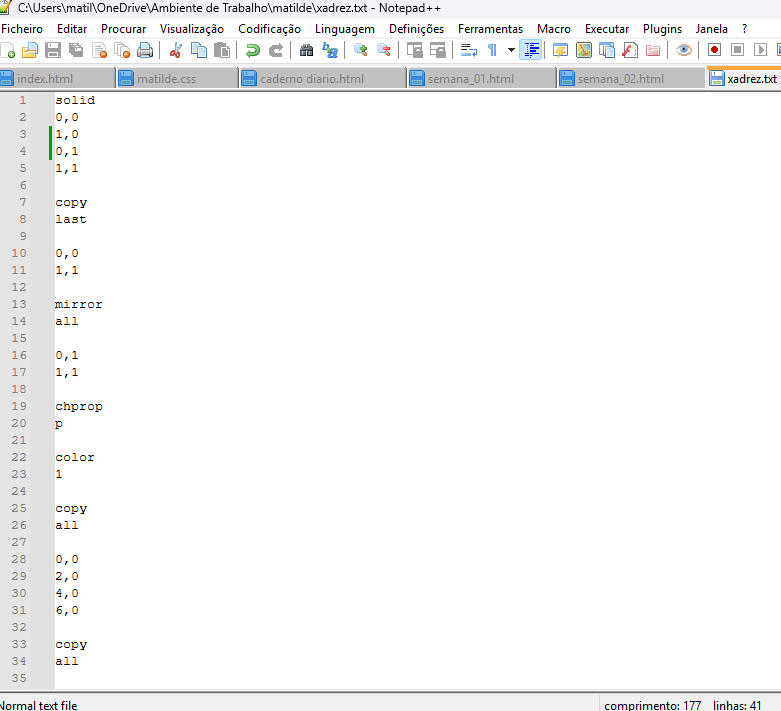The height and width of the screenshot is (711, 781).
Task: Switch to the semana_01.html tab
Action: 470,78
